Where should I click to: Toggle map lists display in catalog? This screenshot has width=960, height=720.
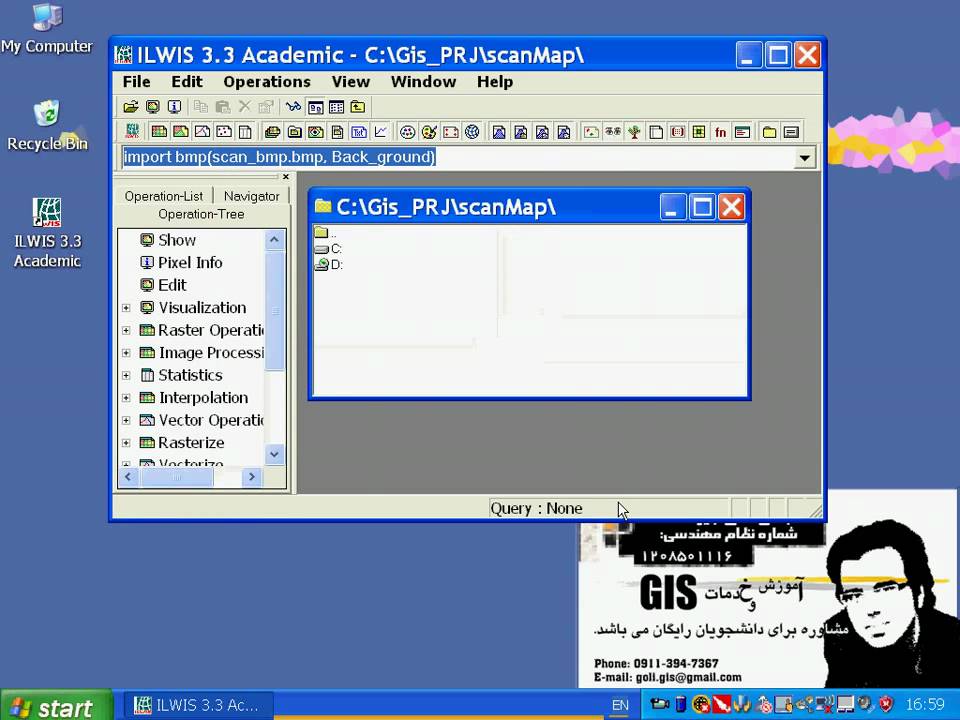(x=272, y=132)
